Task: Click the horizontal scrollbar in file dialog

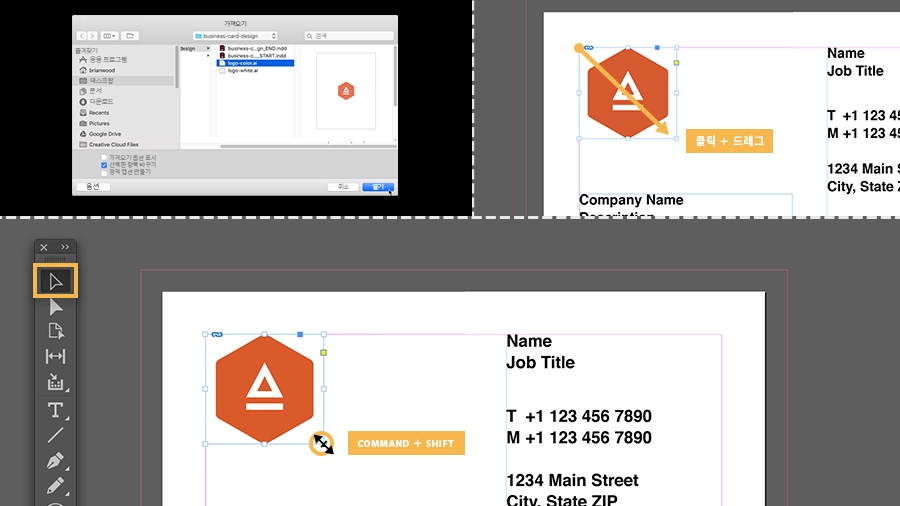Action: click(x=308, y=146)
